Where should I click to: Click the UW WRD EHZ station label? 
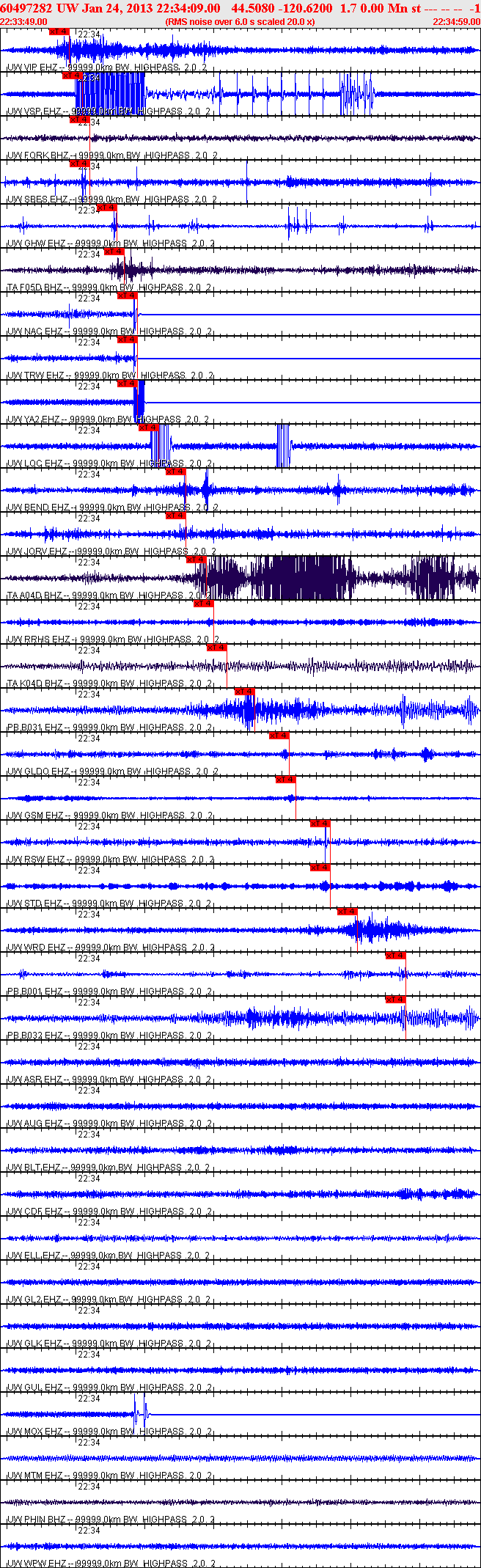pyautogui.click(x=35, y=948)
